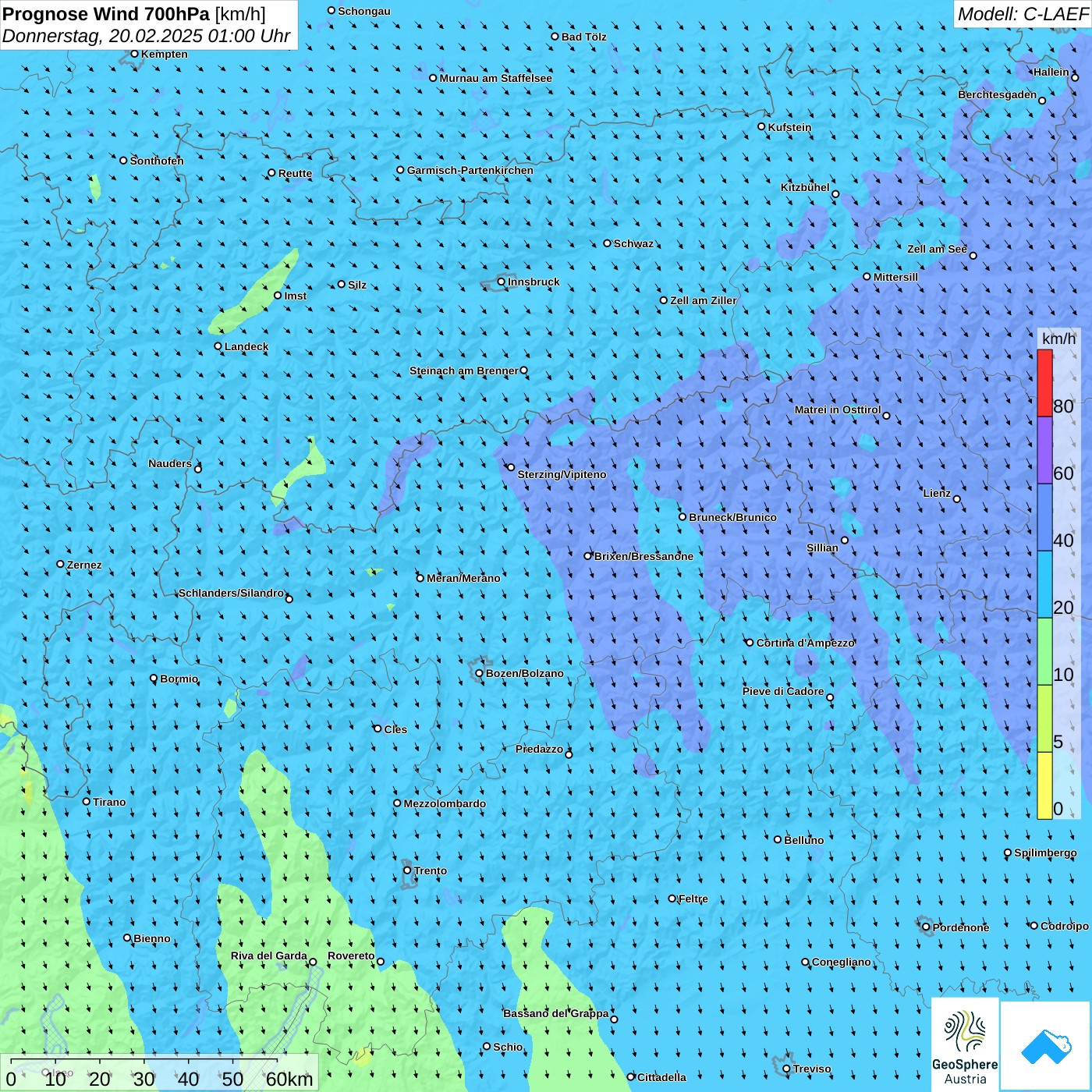Click the 'Berchtesgaden' town label

coord(998,94)
